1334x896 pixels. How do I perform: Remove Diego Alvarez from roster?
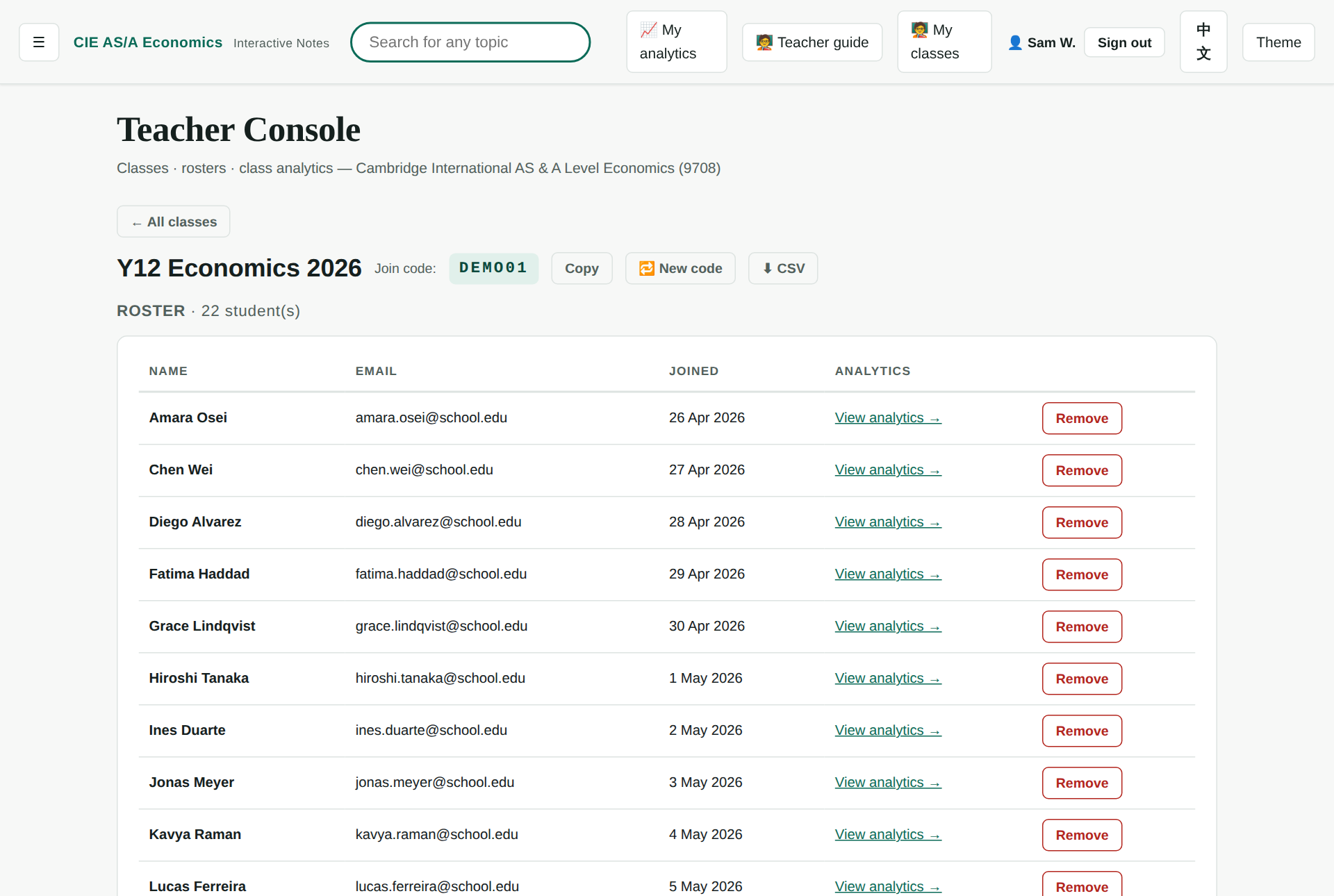tap(1082, 522)
